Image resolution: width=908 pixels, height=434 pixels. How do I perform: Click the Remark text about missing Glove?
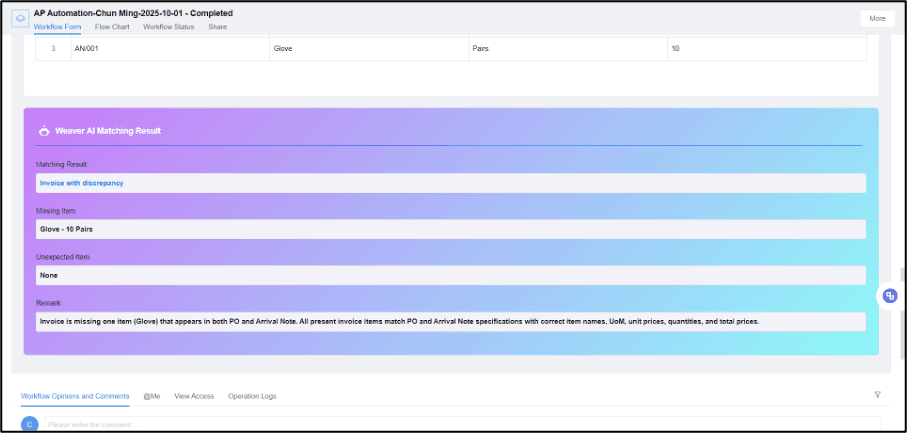click(451, 321)
